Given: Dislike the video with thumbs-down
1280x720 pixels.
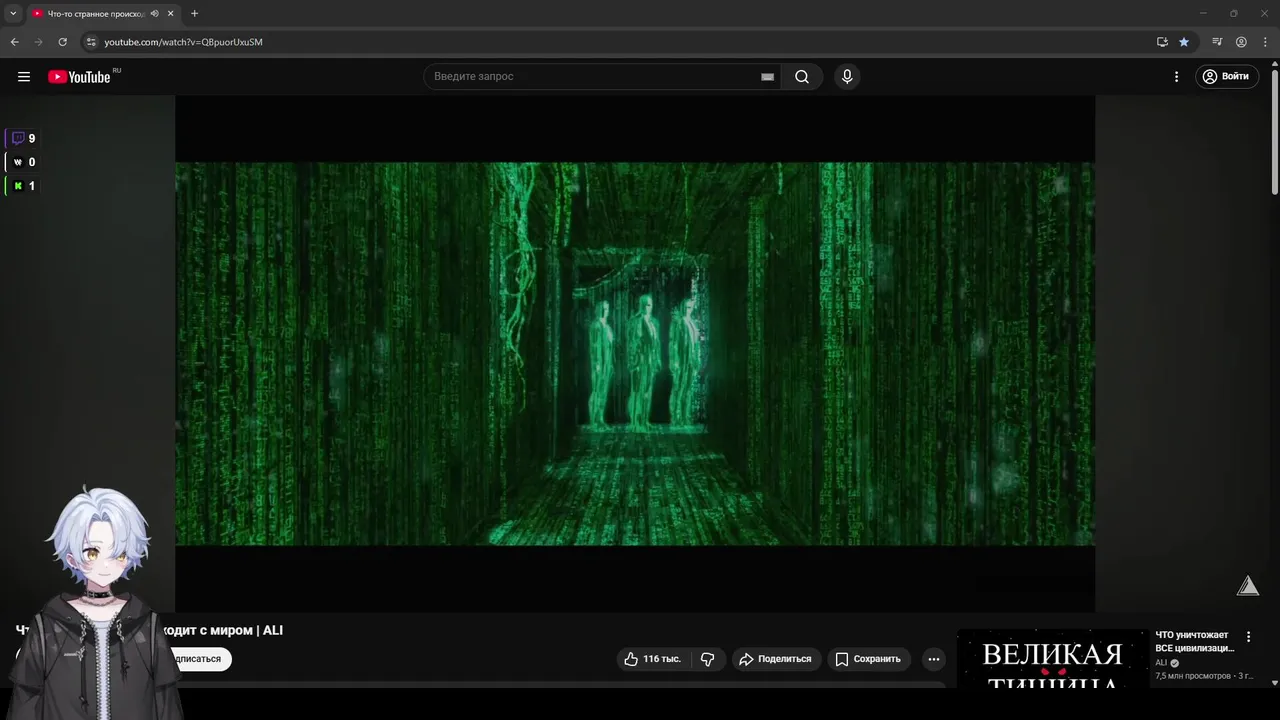Looking at the screenshot, I should (x=708, y=659).
